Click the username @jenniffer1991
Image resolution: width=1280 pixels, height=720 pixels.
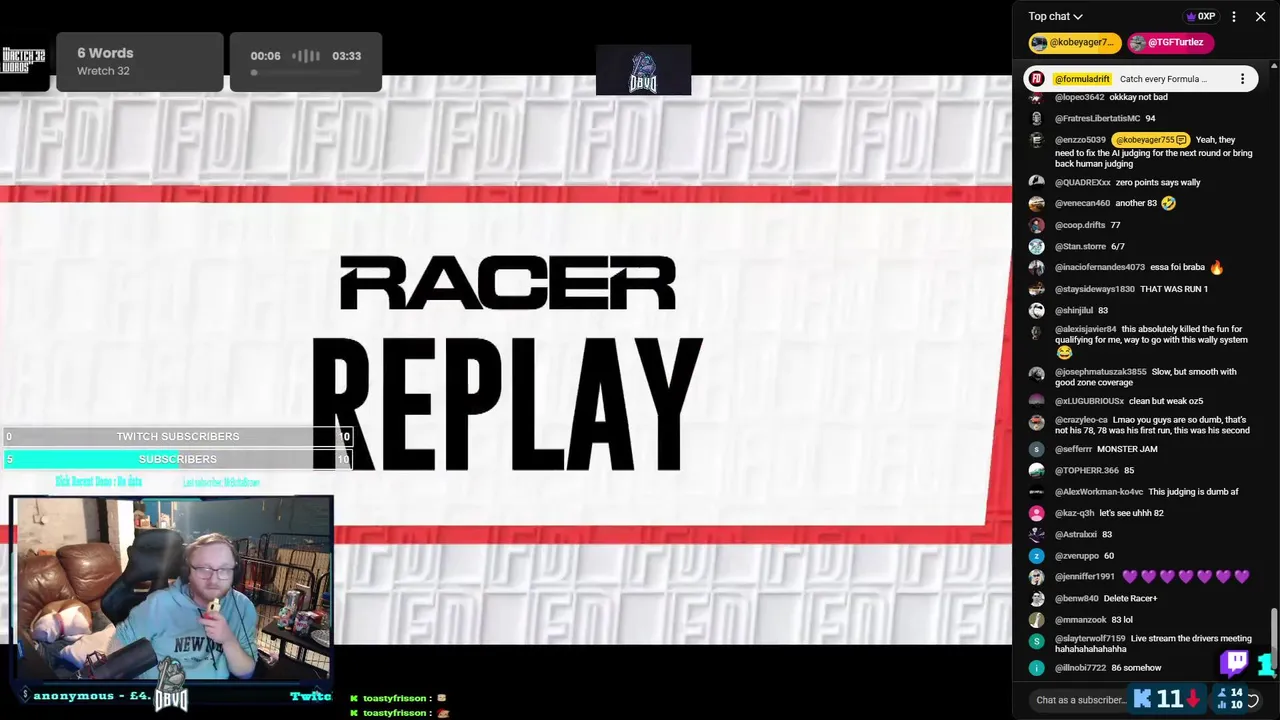1085,577
